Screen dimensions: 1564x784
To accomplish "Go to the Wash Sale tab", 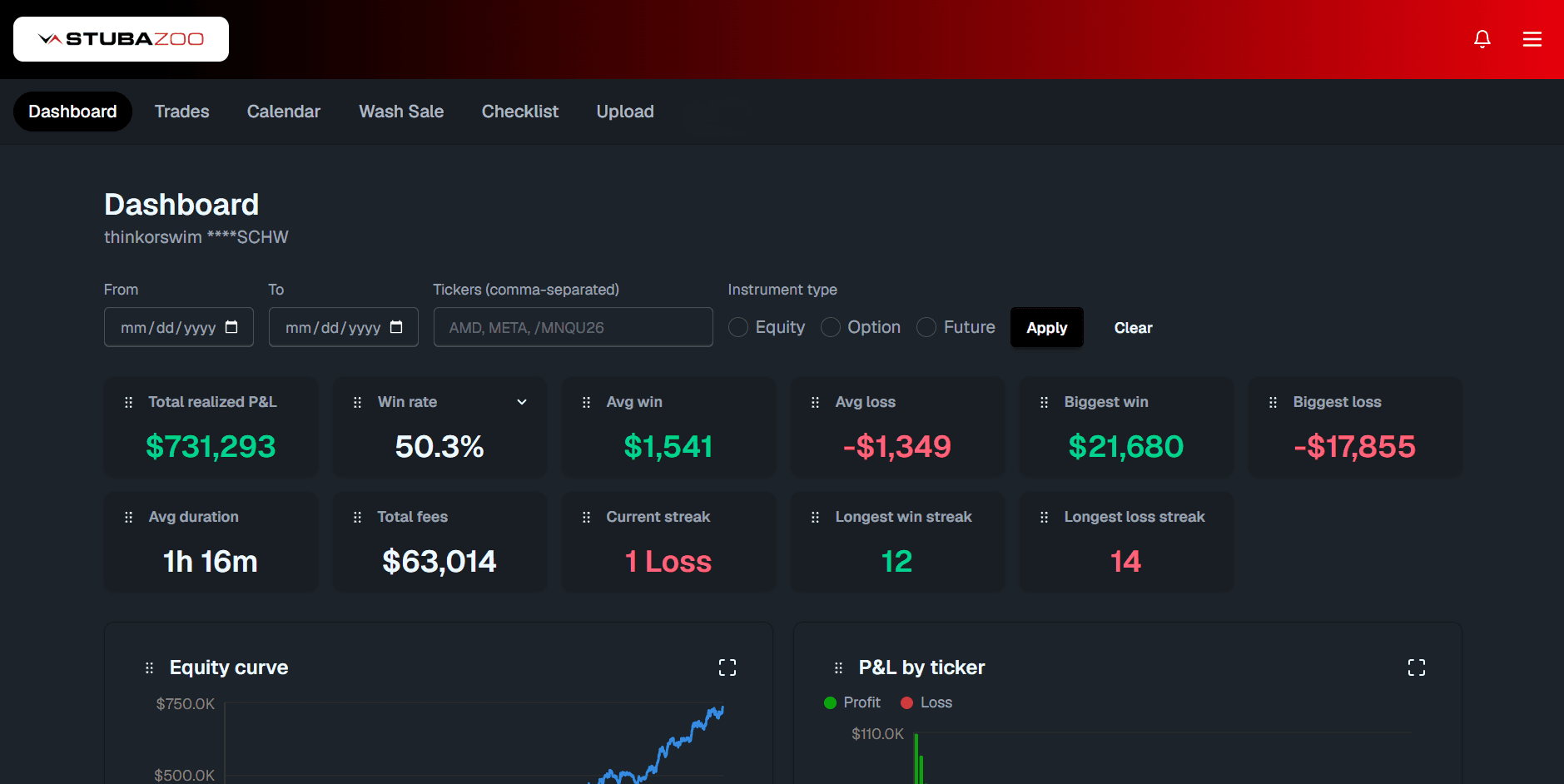I will coord(401,112).
